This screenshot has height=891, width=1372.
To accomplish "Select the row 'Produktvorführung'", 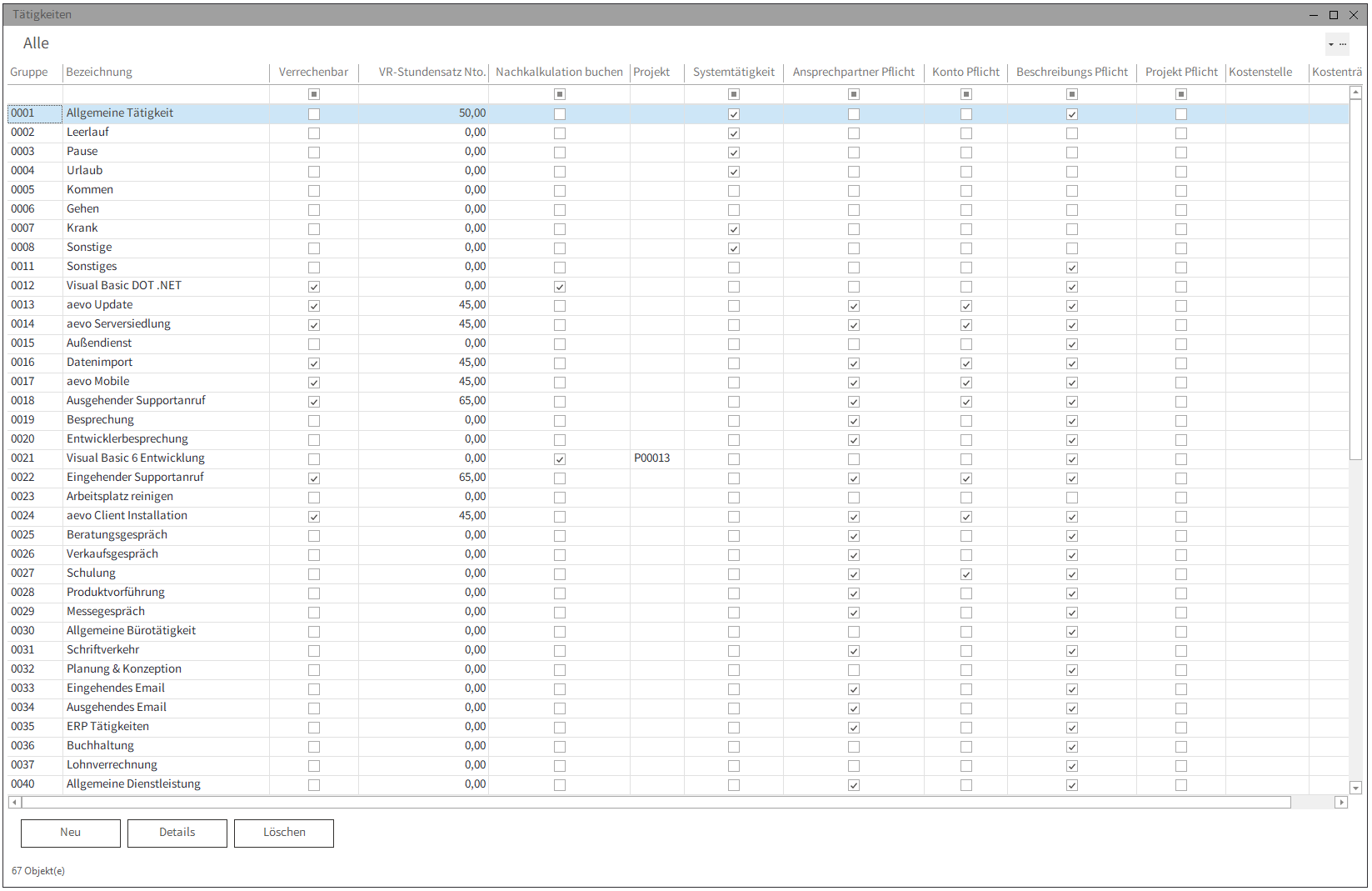I will click(678, 593).
